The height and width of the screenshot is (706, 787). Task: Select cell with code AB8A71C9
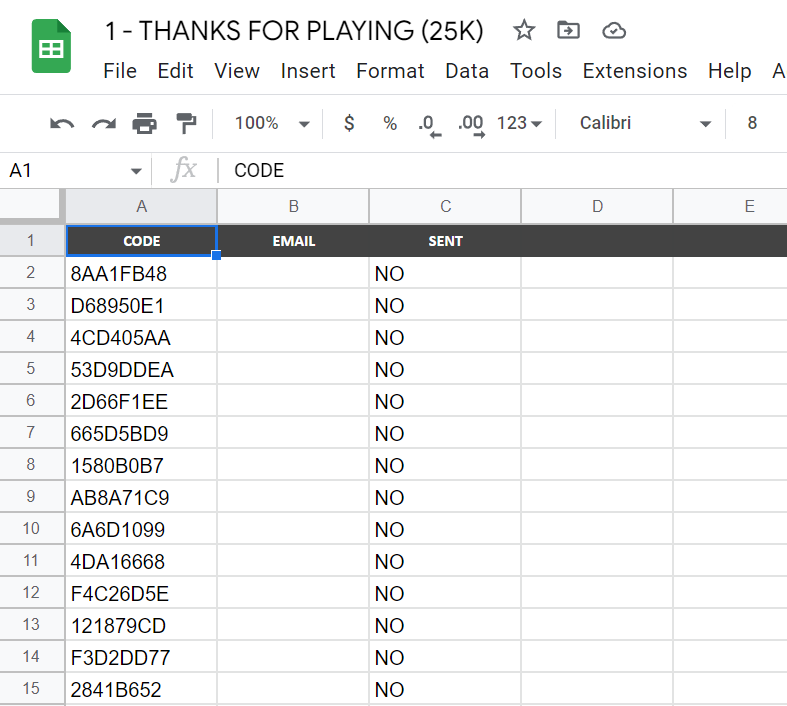point(142,497)
